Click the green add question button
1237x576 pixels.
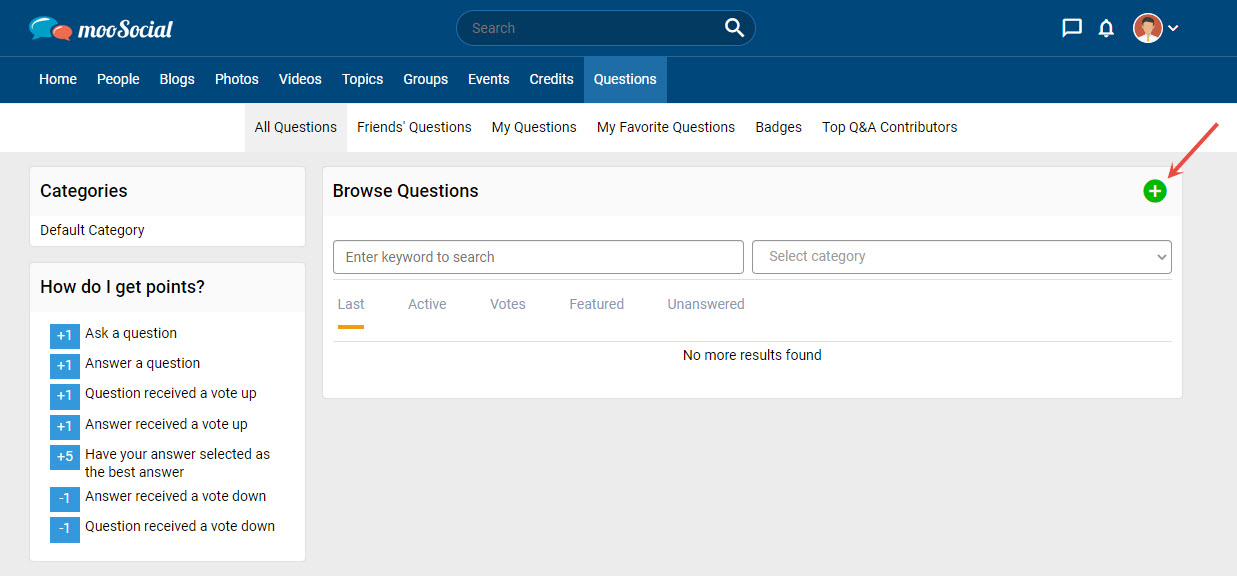[x=1155, y=191]
